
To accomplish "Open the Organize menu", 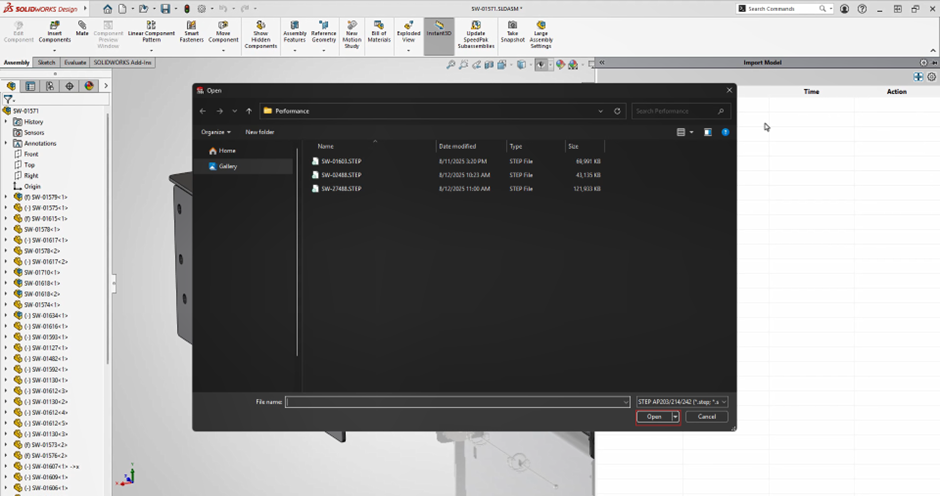I will 216,132.
